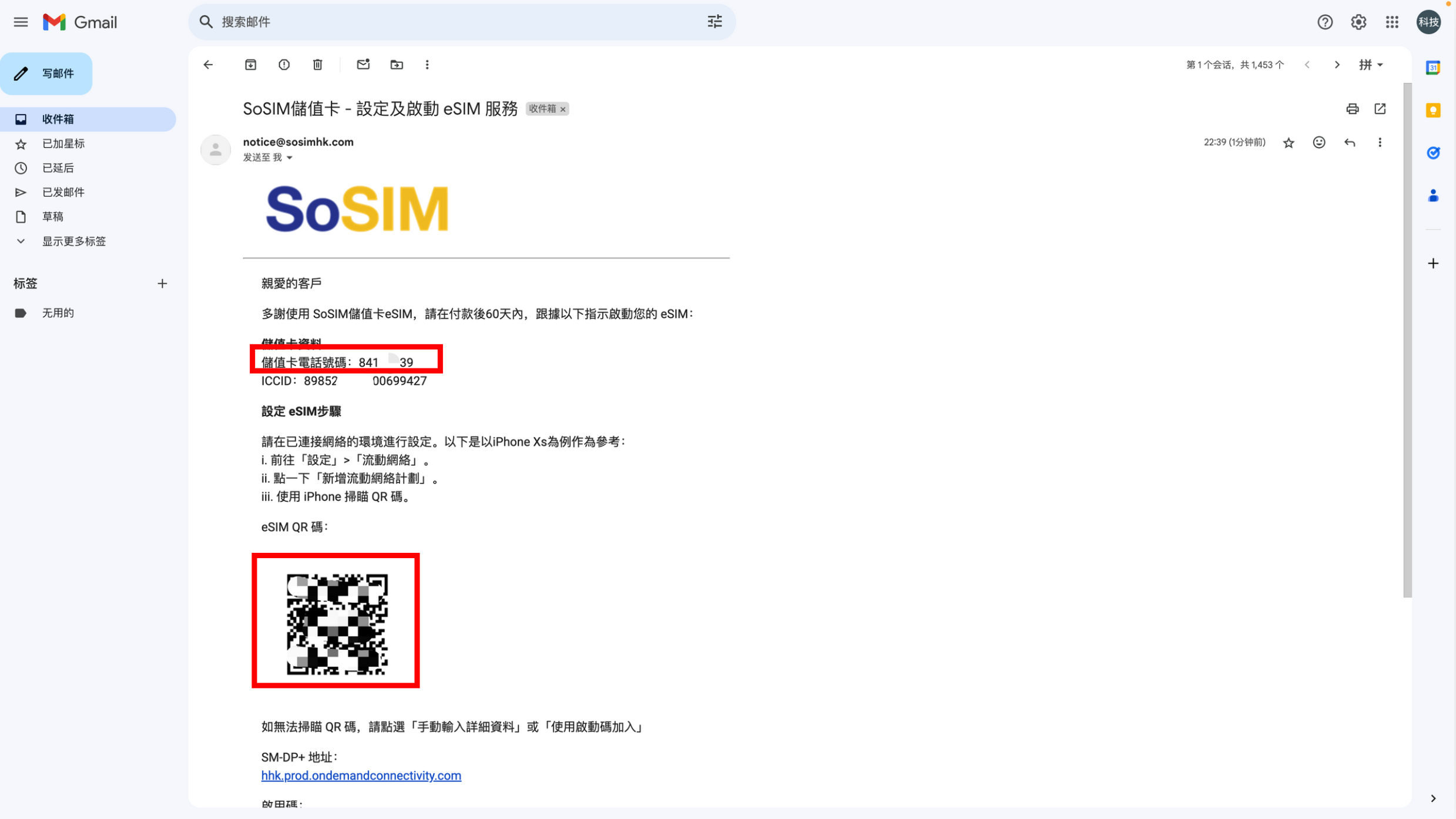Click the 22:39 timestamp
The height and width of the screenshot is (819, 1456).
tap(1234, 143)
